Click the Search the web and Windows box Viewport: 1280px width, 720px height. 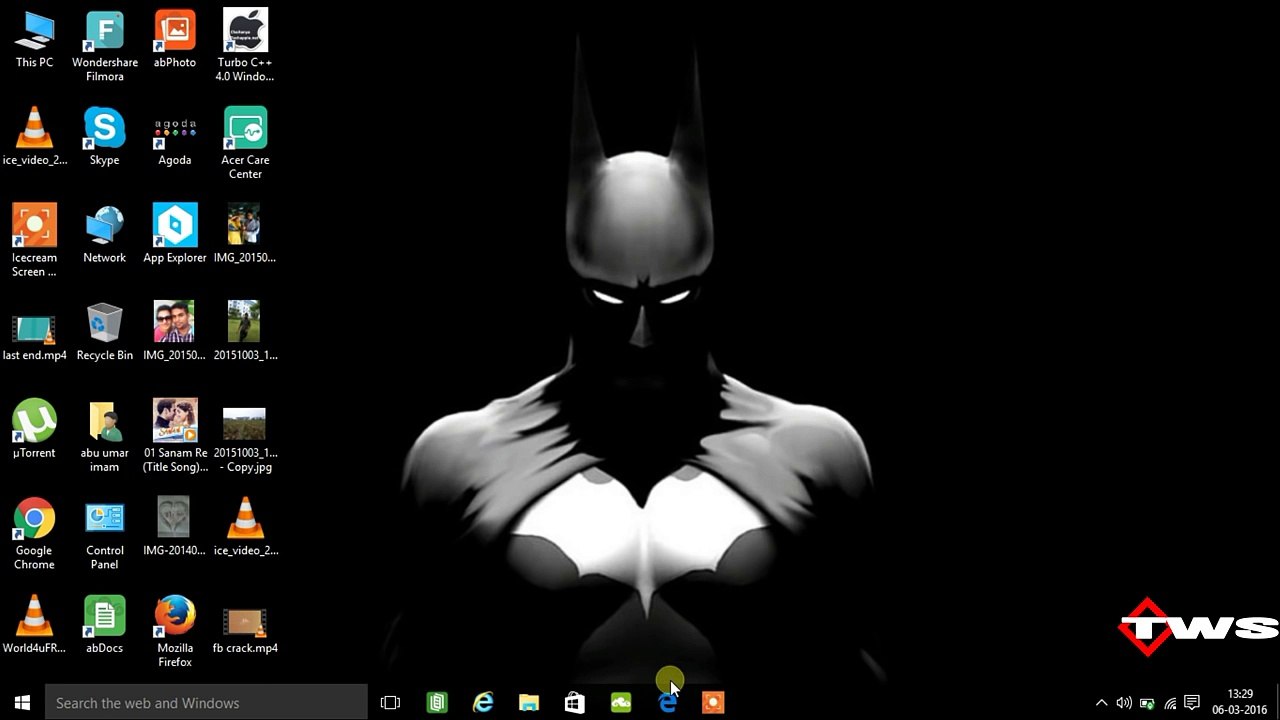pos(207,703)
